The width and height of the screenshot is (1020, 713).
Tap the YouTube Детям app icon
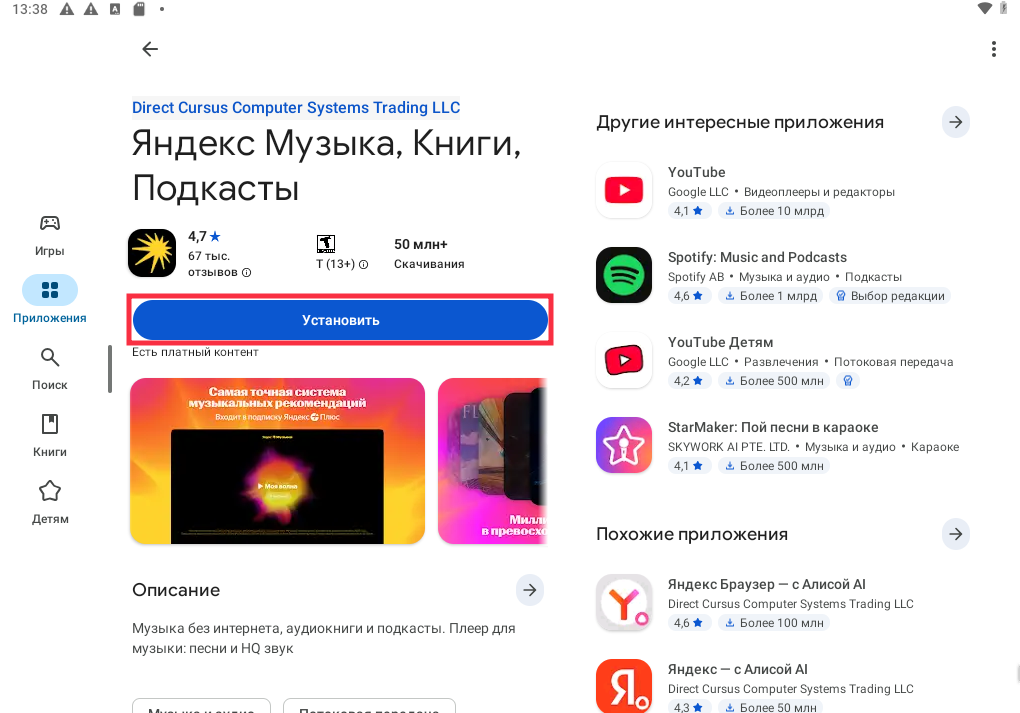click(624, 360)
